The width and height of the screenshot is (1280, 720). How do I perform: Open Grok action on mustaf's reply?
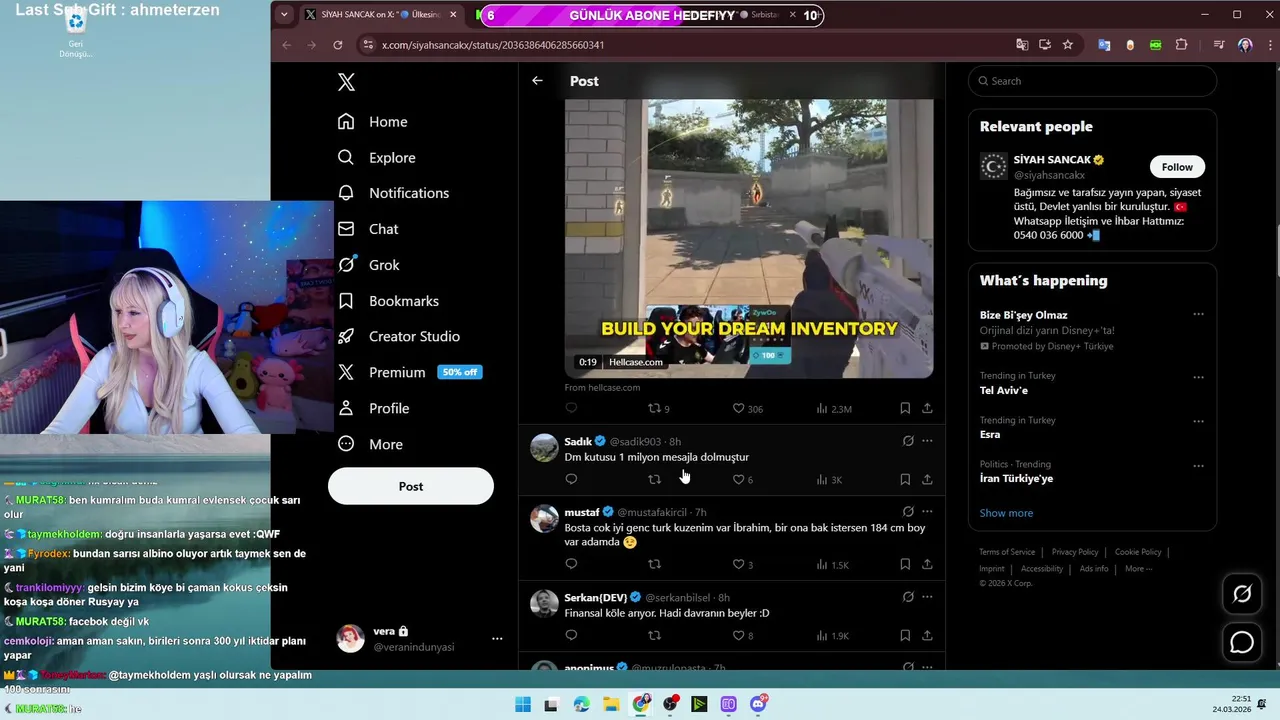pos(908,512)
